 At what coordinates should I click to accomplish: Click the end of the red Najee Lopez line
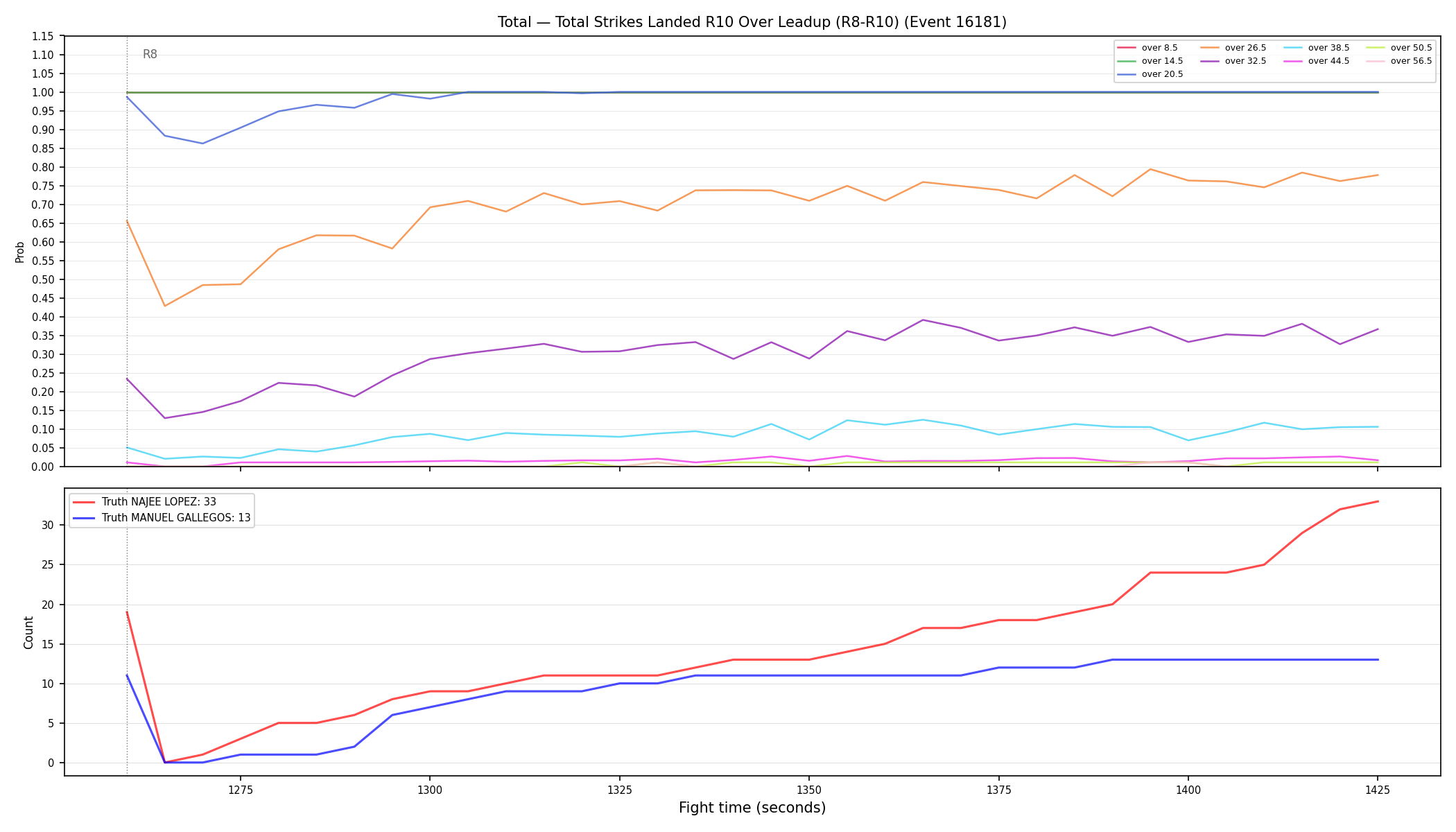(1377, 501)
